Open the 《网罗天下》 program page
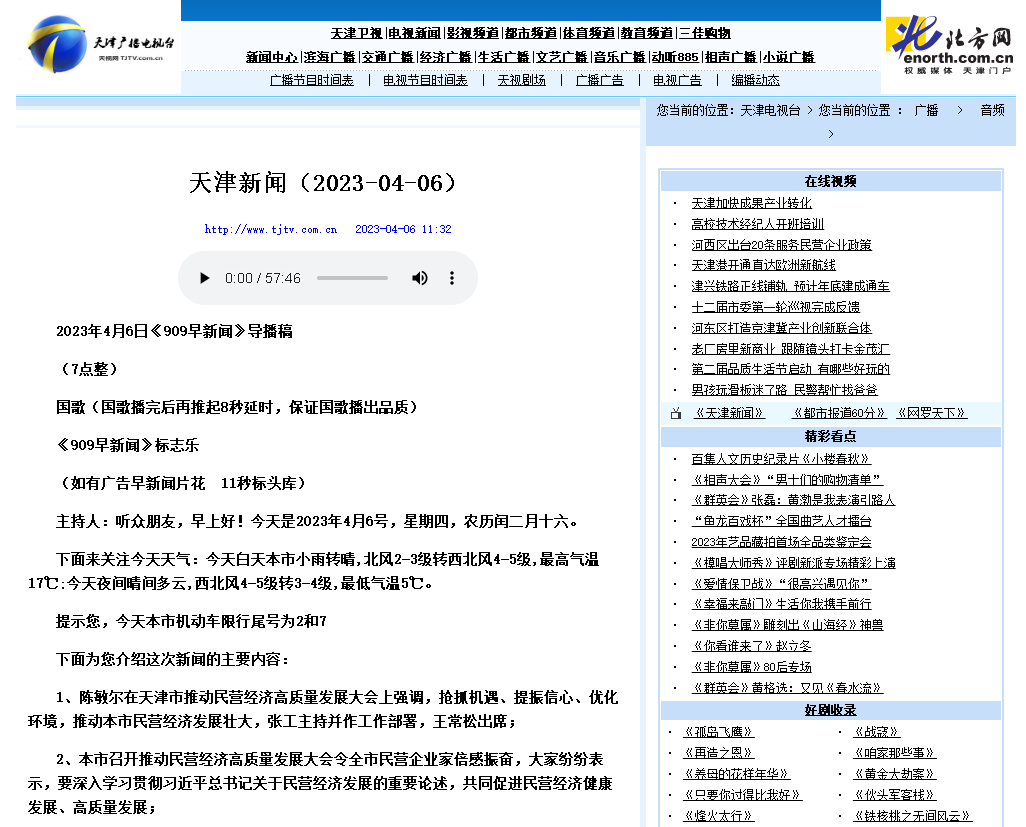 pyautogui.click(x=932, y=412)
